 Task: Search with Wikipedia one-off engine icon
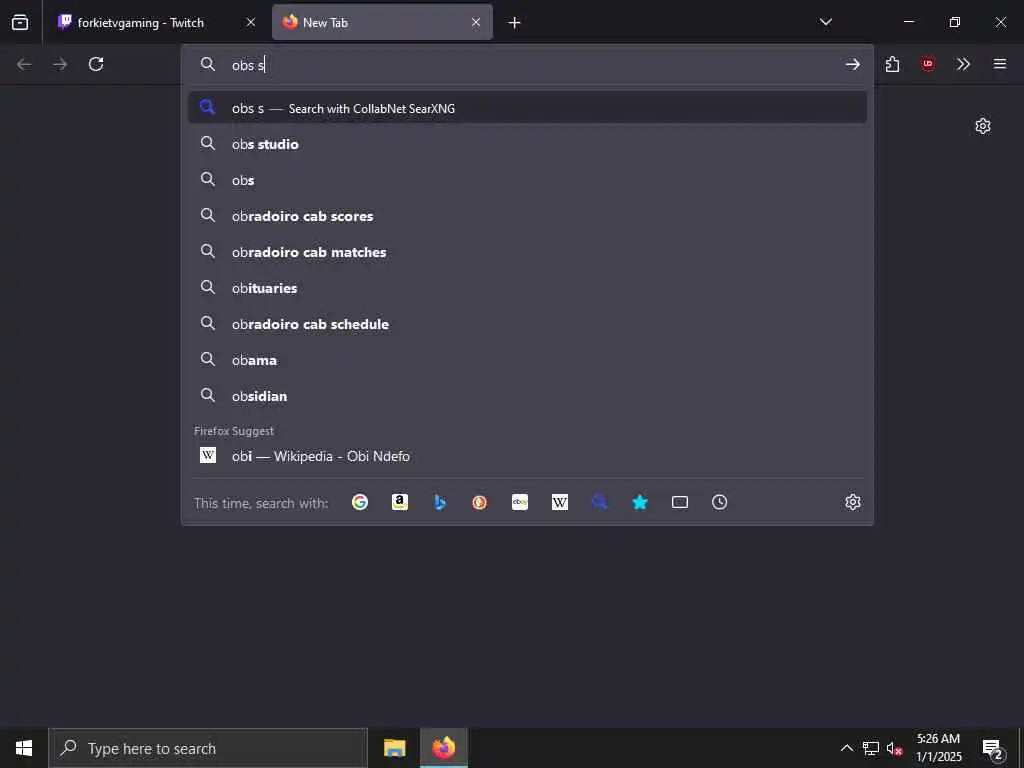click(x=560, y=502)
